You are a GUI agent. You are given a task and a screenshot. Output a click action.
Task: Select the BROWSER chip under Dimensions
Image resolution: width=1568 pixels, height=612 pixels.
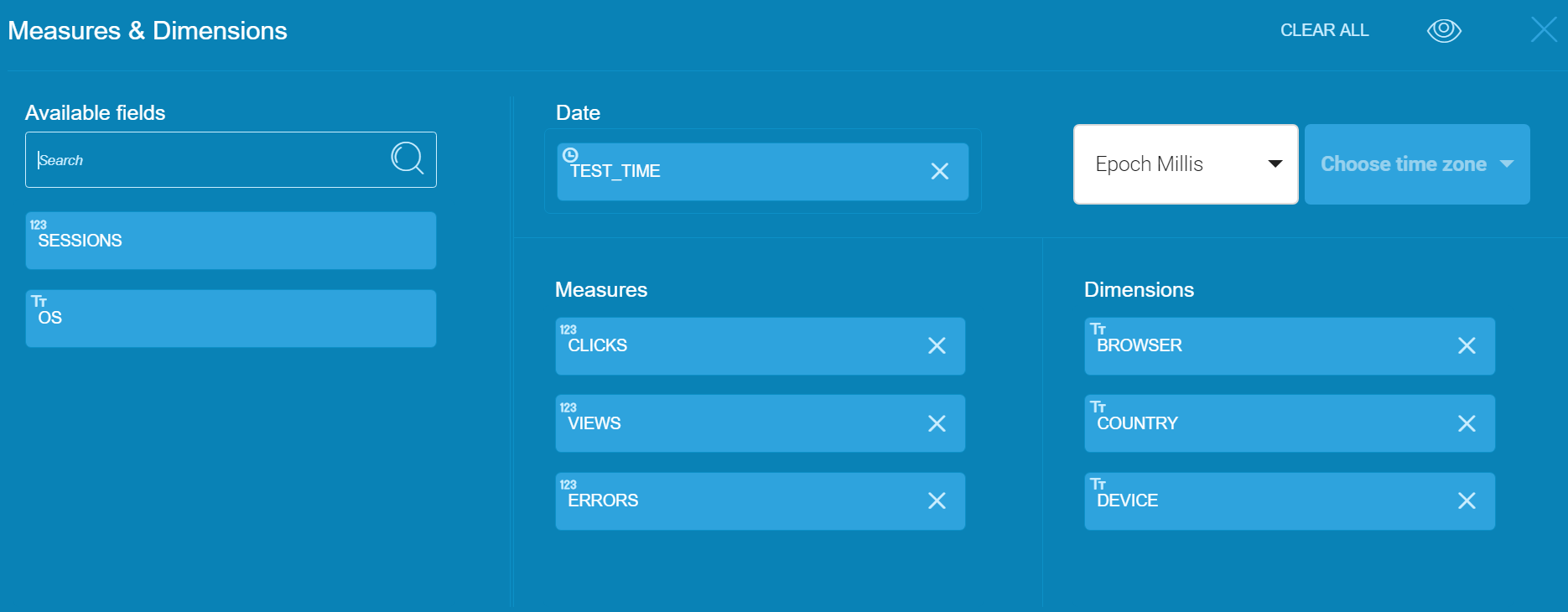(1258, 345)
